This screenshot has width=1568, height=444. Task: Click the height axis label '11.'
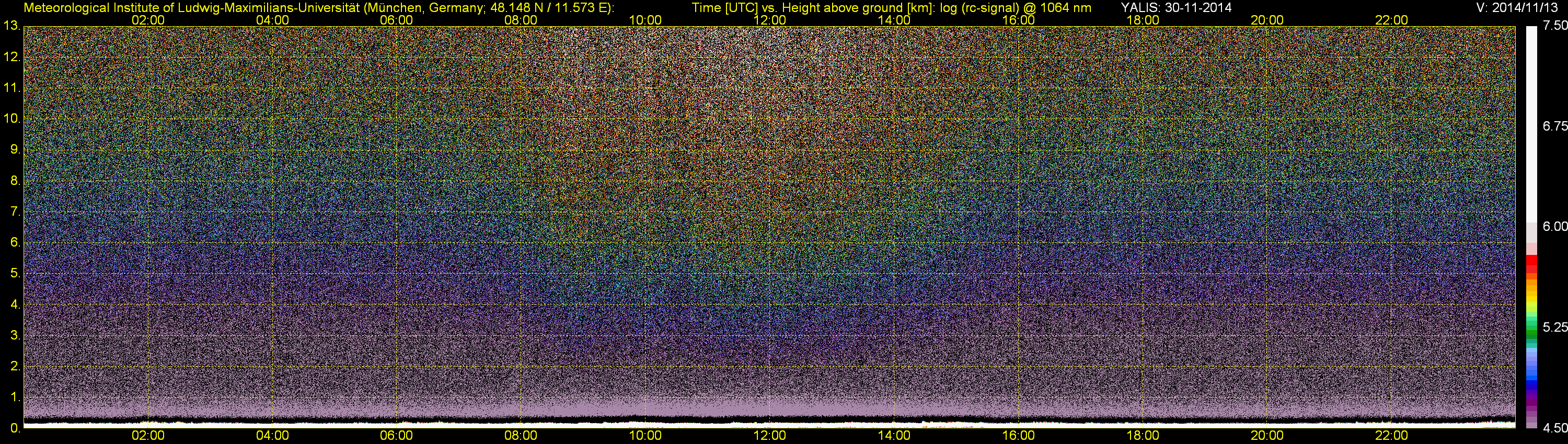coord(12,88)
